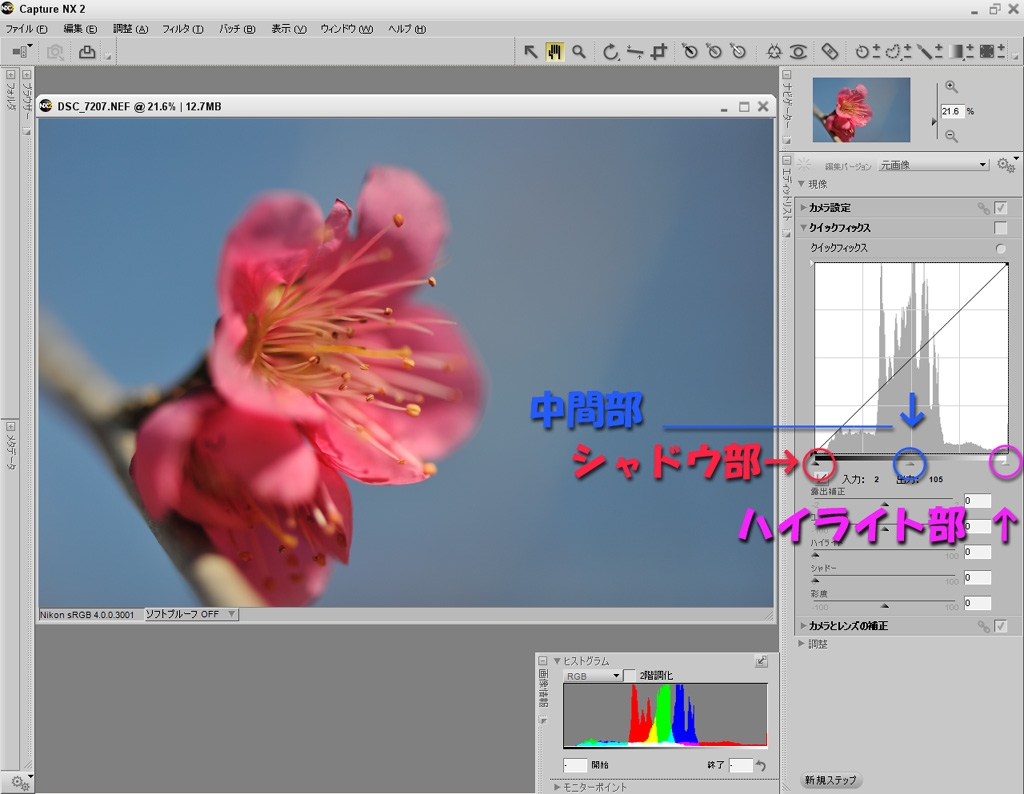Viewport: 1024px width, 794px height.
Task: Activate the Hand pan tool
Action: (555, 52)
